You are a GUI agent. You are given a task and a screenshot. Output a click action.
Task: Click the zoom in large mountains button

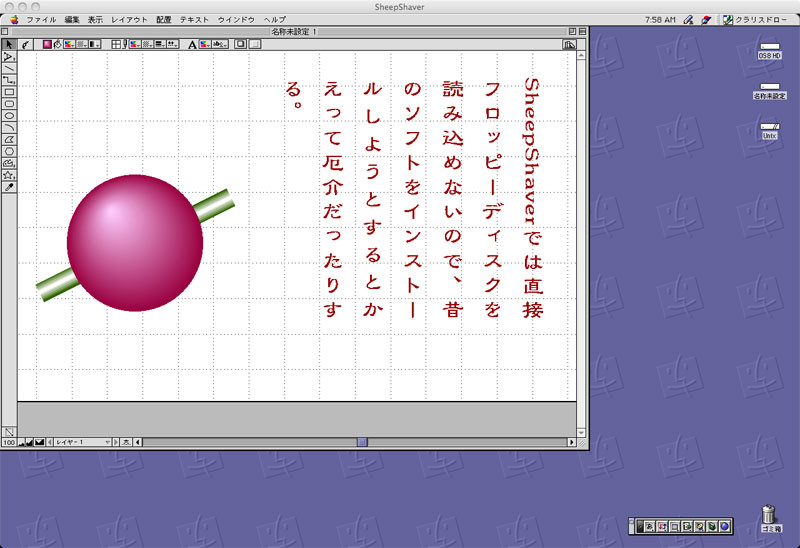point(30,442)
